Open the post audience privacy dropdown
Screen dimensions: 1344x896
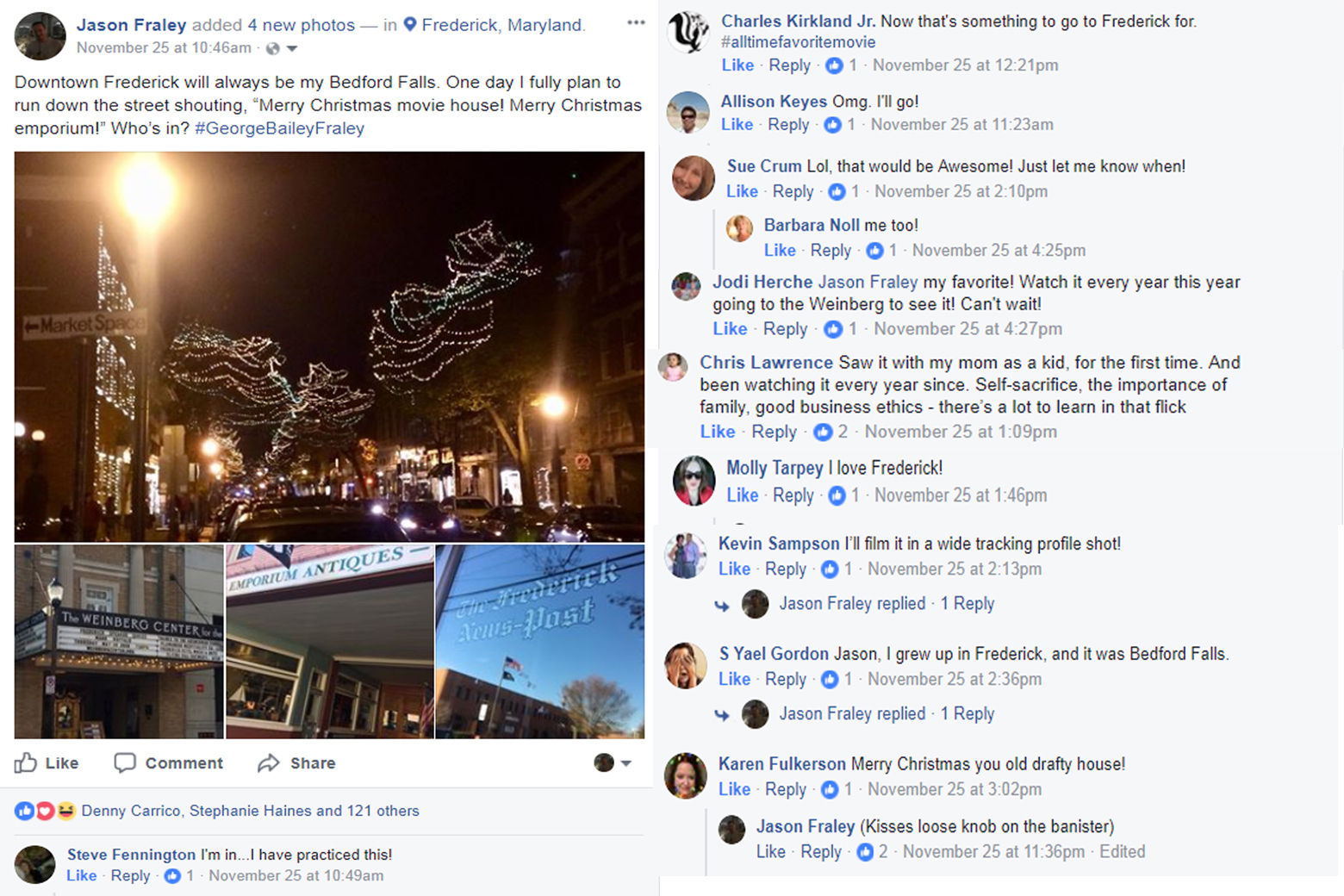[x=282, y=48]
